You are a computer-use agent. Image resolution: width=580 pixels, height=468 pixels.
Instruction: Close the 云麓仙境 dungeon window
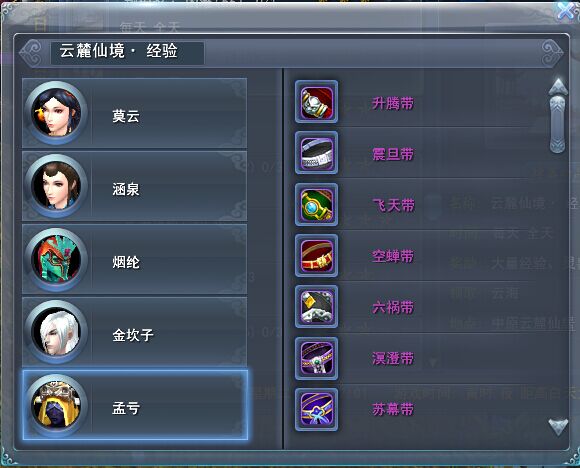(x=567, y=10)
